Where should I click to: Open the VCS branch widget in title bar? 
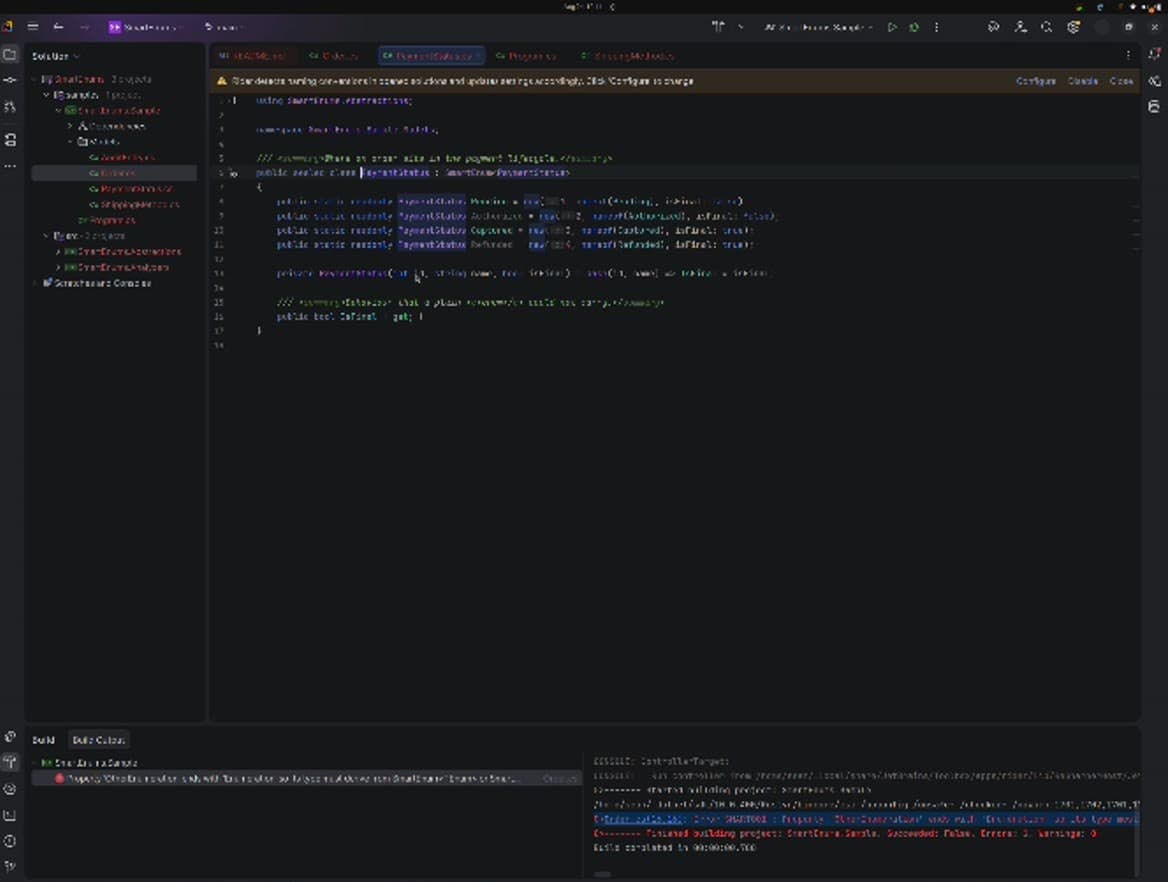click(223, 27)
